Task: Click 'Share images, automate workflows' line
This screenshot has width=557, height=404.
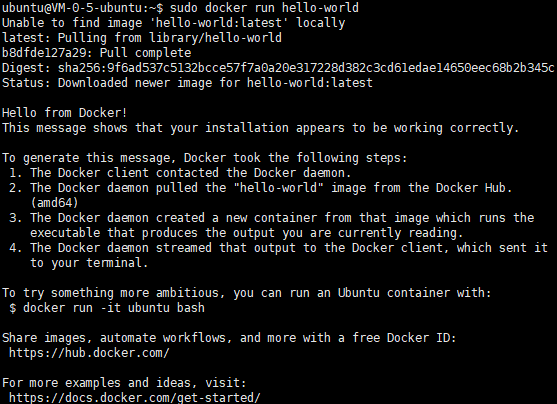Action: 229,338
